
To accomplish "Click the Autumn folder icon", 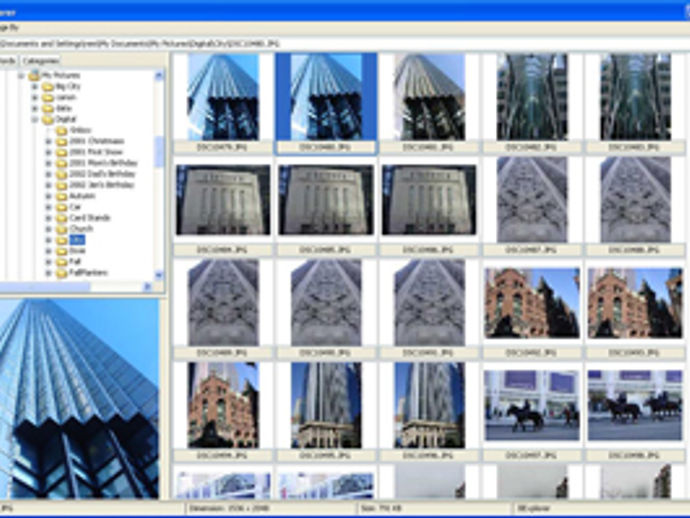I will (x=62, y=196).
